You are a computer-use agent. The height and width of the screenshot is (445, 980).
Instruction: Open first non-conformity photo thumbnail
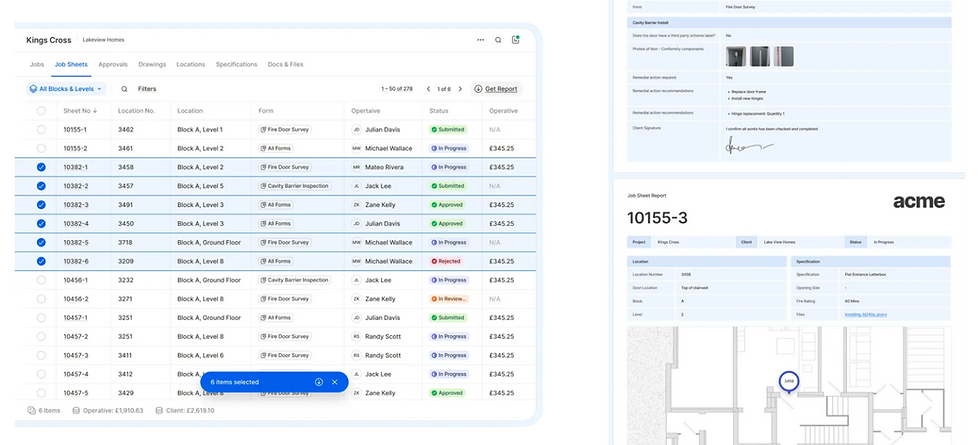click(736, 56)
